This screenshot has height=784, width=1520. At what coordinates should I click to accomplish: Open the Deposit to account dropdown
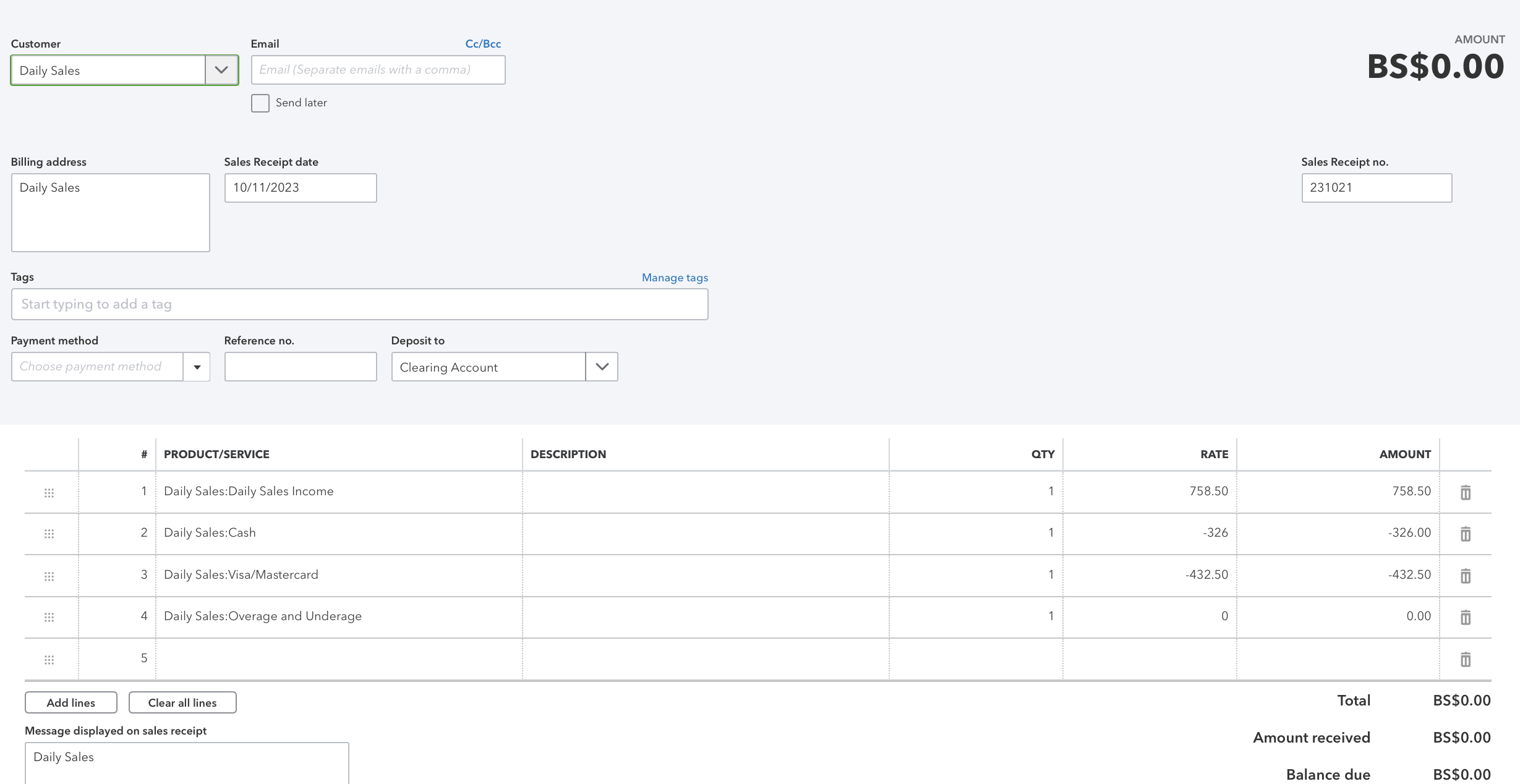click(601, 367)
